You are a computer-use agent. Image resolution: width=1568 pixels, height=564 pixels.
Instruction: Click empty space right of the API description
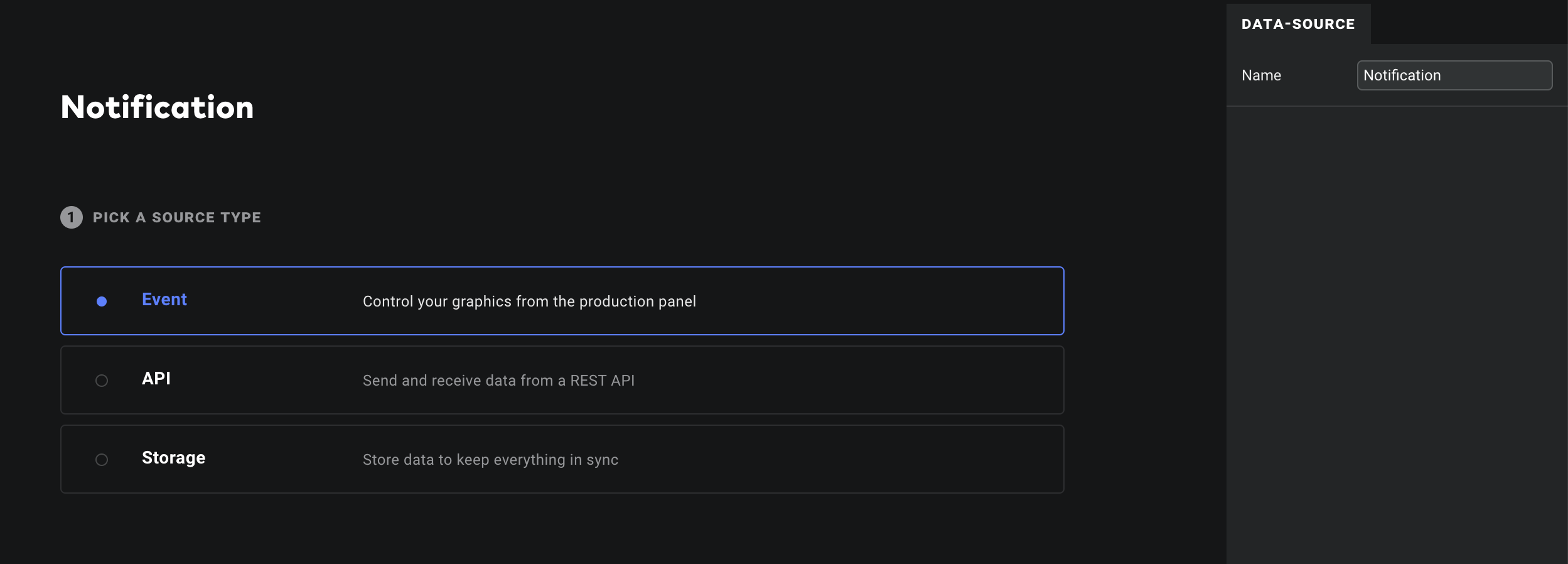point(847,381)
